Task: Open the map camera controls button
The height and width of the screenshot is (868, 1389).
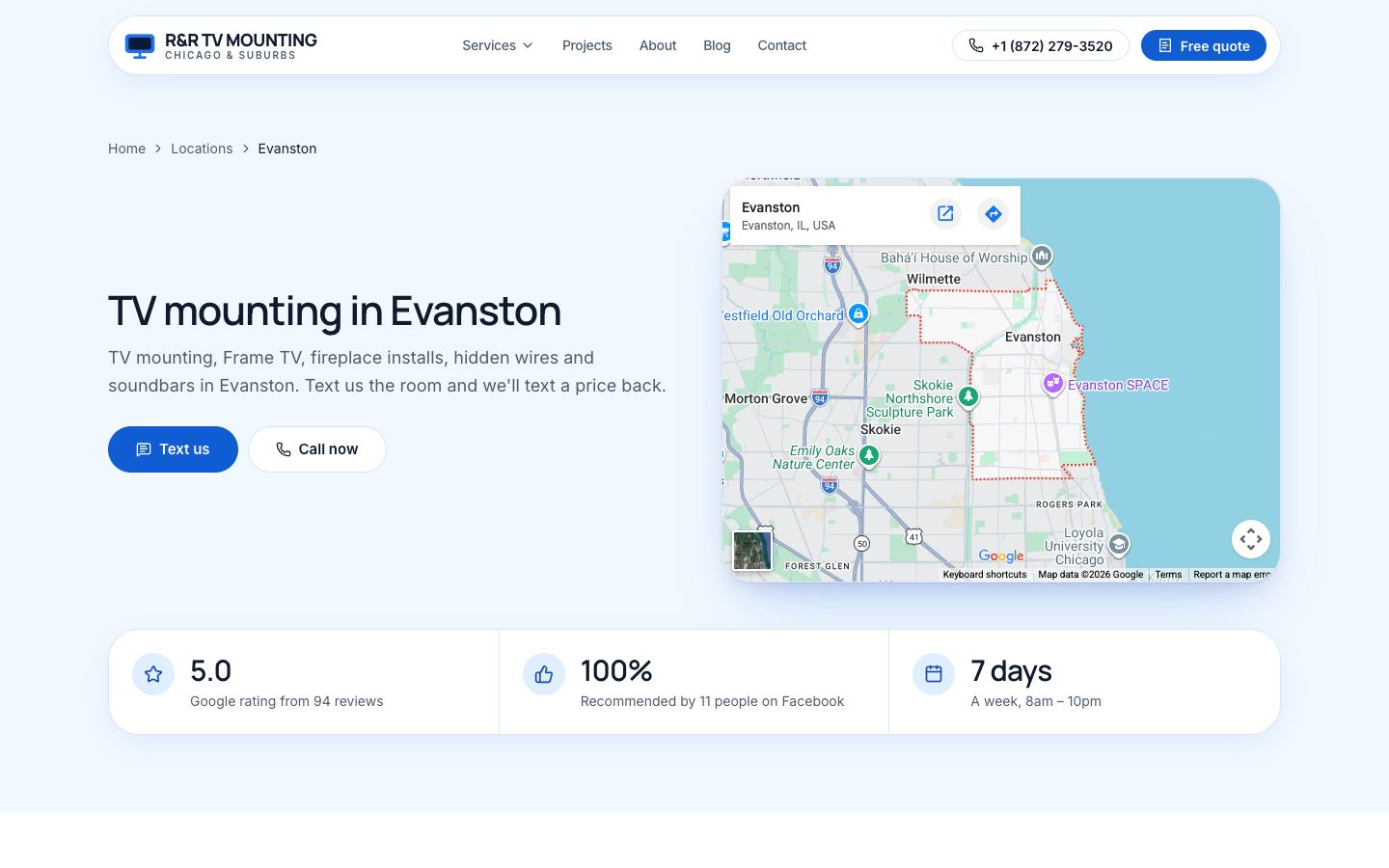Action: [1251, 539]
